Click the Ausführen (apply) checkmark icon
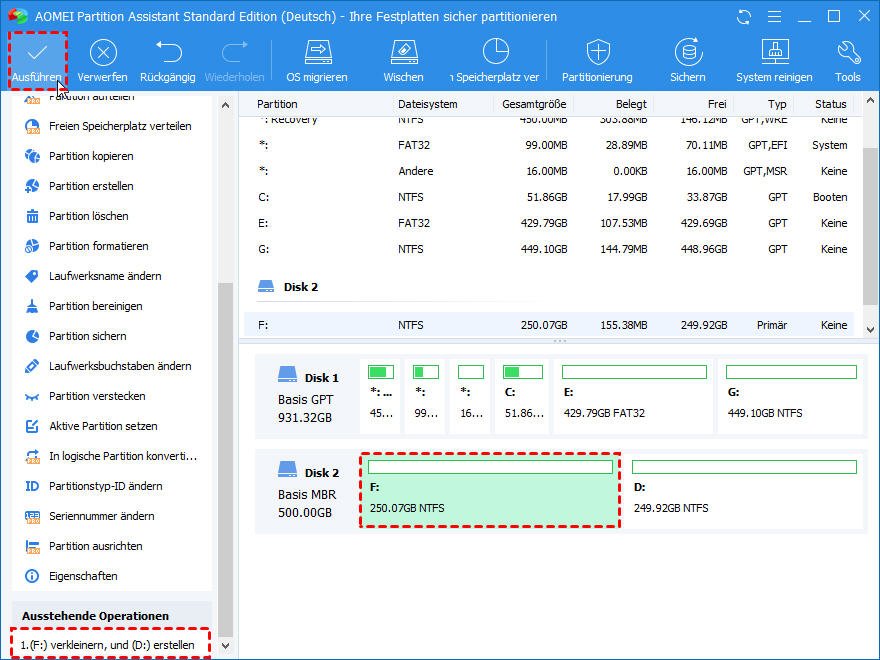880x660 pixels. pyautogui.click(x=37, y=53)
